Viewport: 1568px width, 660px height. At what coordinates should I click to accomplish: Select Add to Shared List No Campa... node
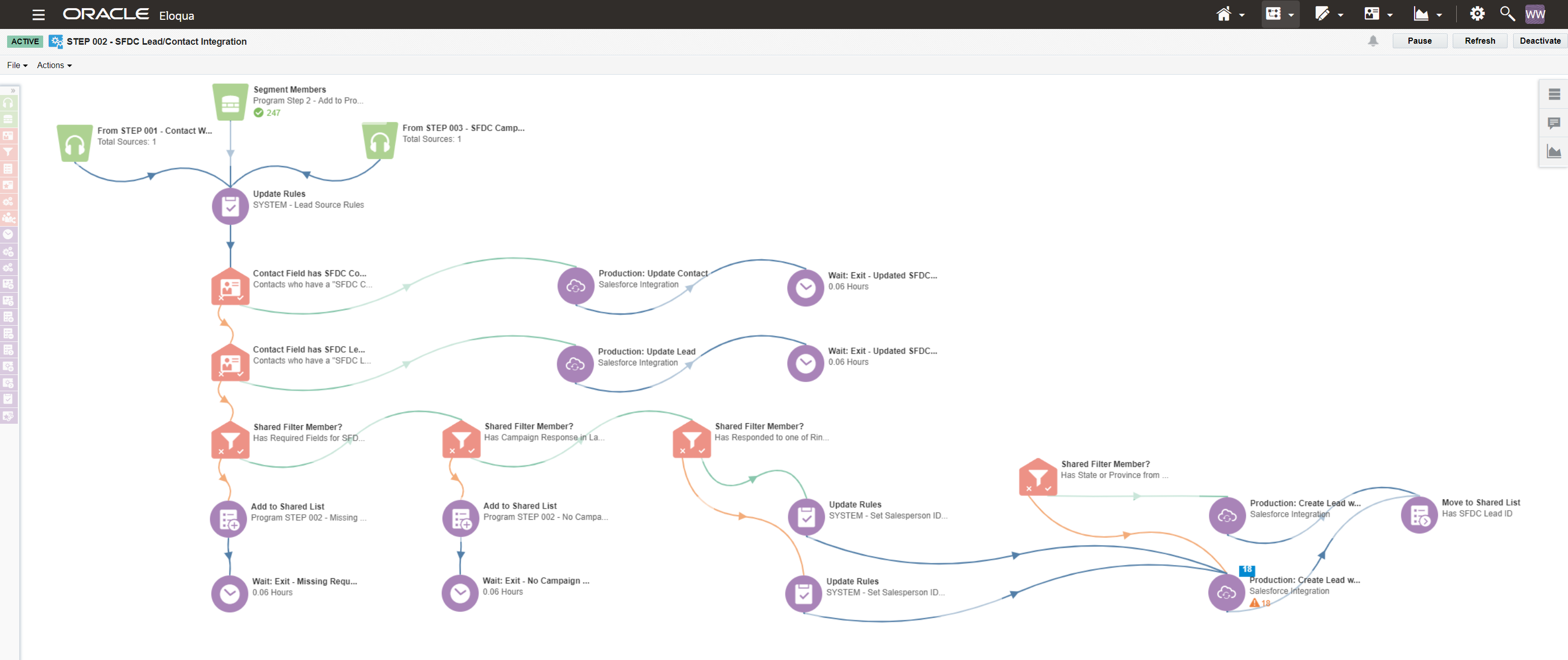point(460,518)
